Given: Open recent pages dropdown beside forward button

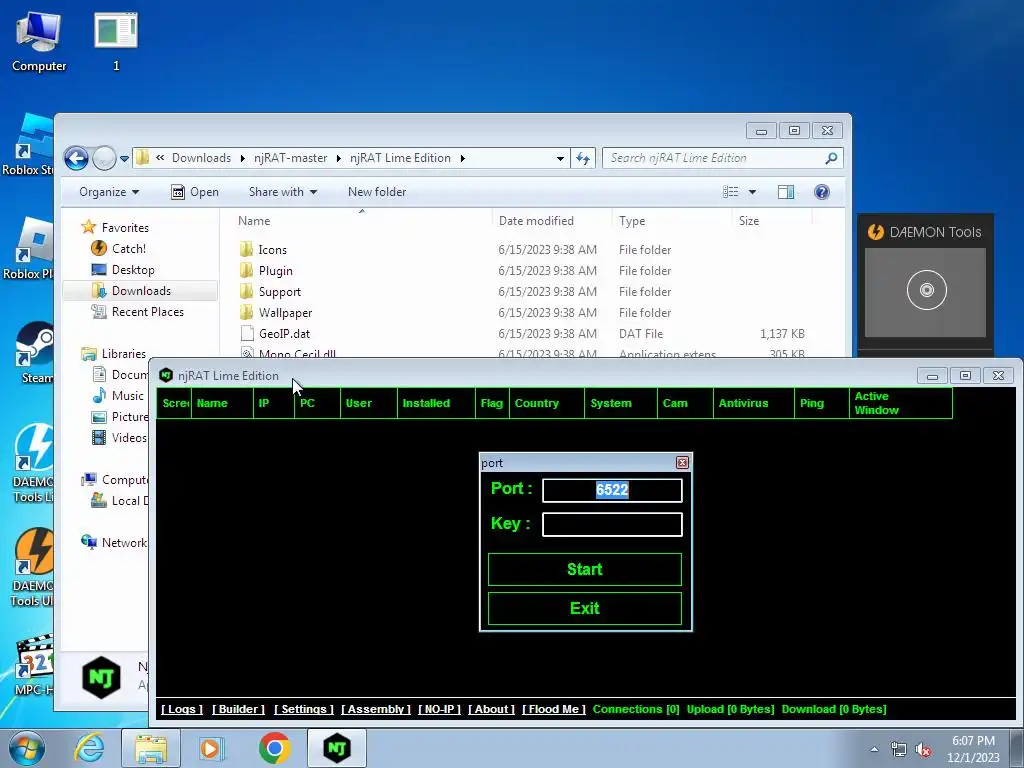Looking at the screenshot, I should (124, 159).
